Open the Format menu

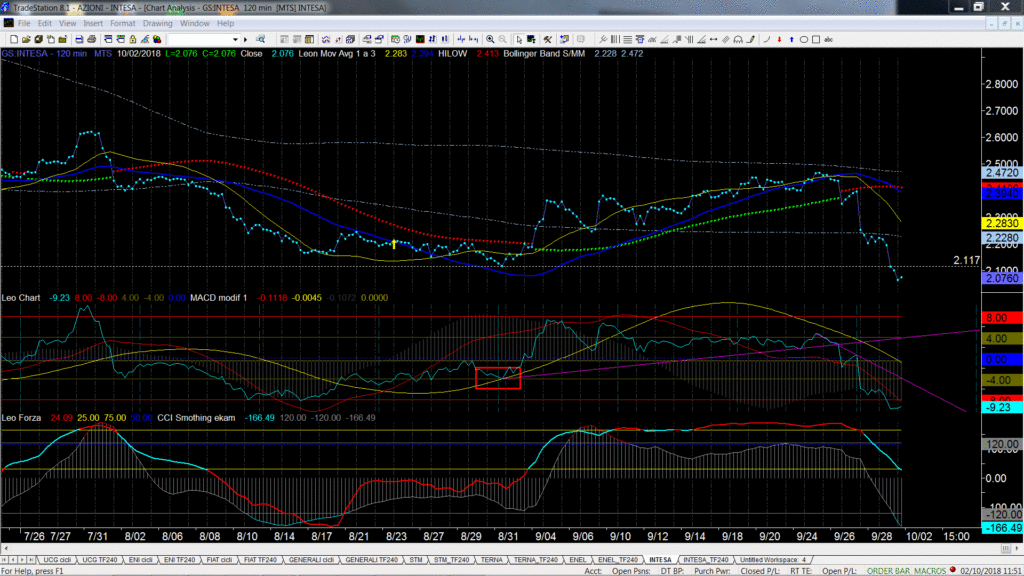(x=123, y=24)
